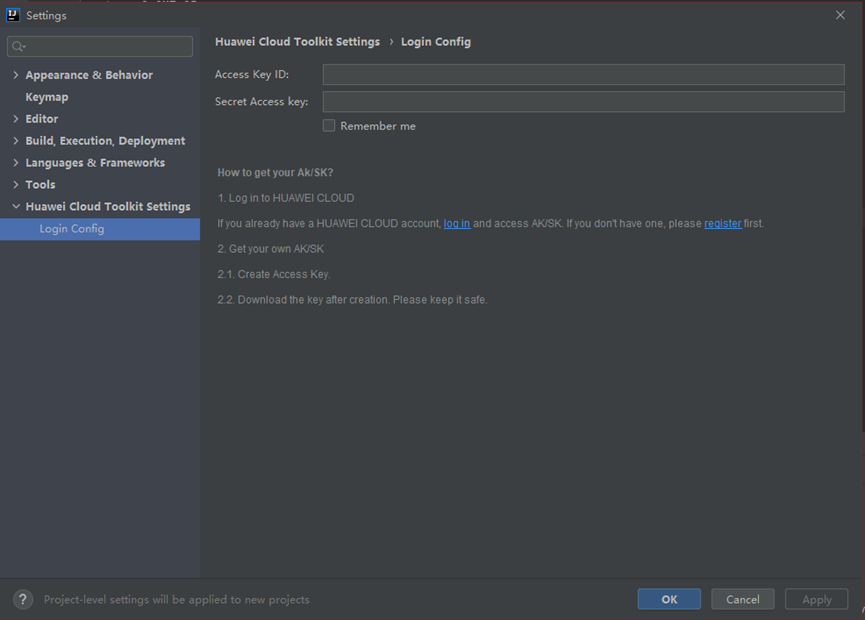Viewport: 865px width, 620px height.
Task: Follow the register hyperlink
Action: click(722, 224)
